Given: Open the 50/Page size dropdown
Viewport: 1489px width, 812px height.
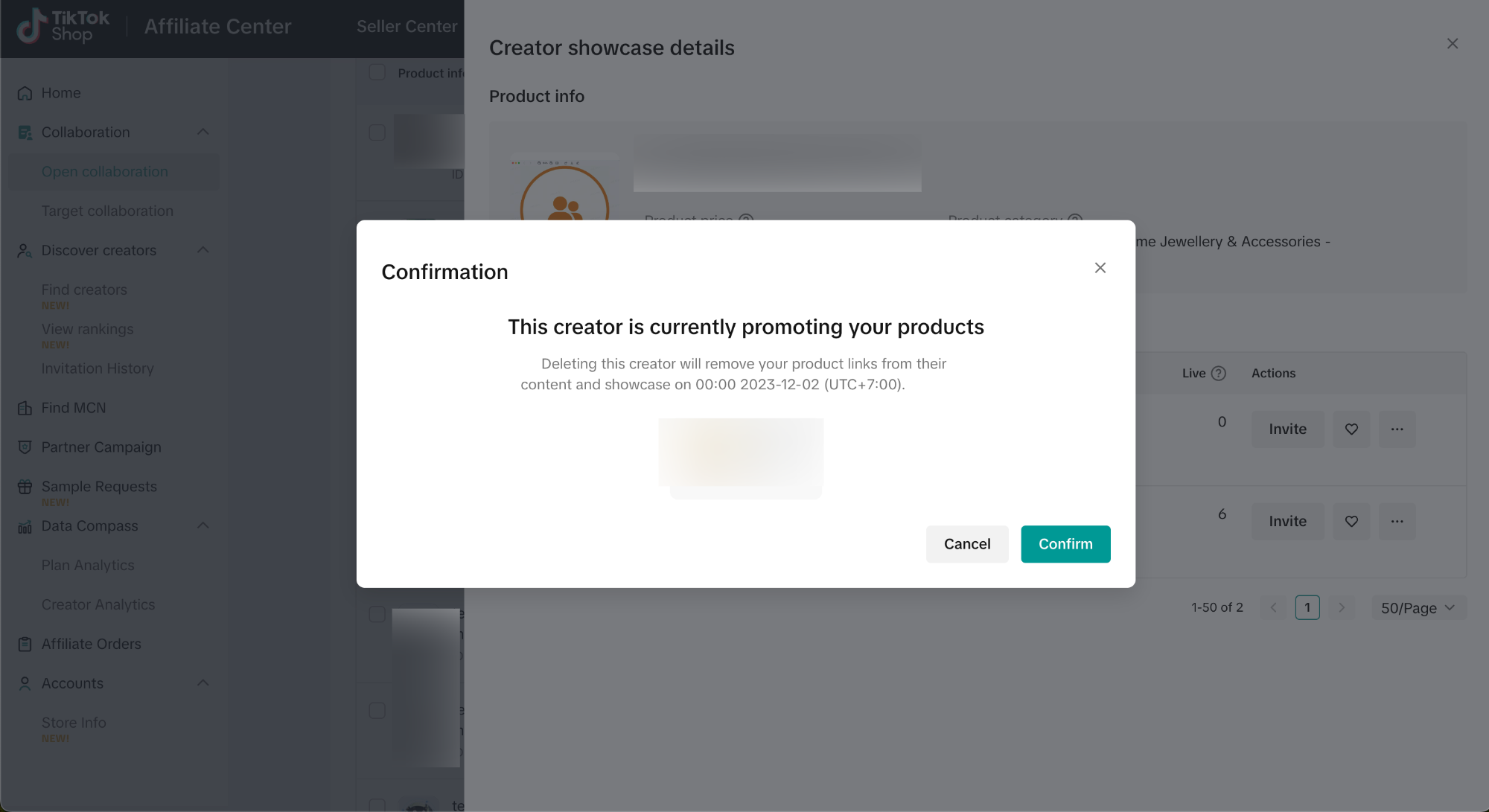Looking at the screenshot, I should (x=1418, y=608).
